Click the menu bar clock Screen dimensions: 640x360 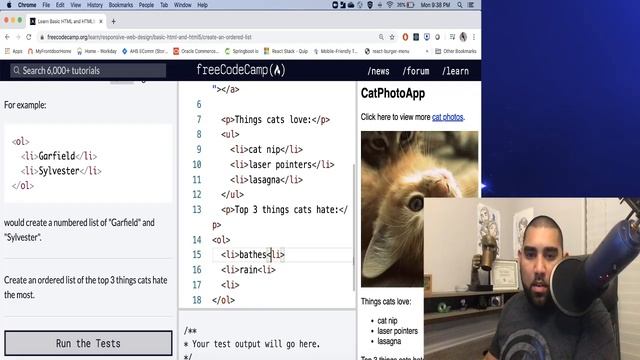pyautogui.click(x=435, y=5)
